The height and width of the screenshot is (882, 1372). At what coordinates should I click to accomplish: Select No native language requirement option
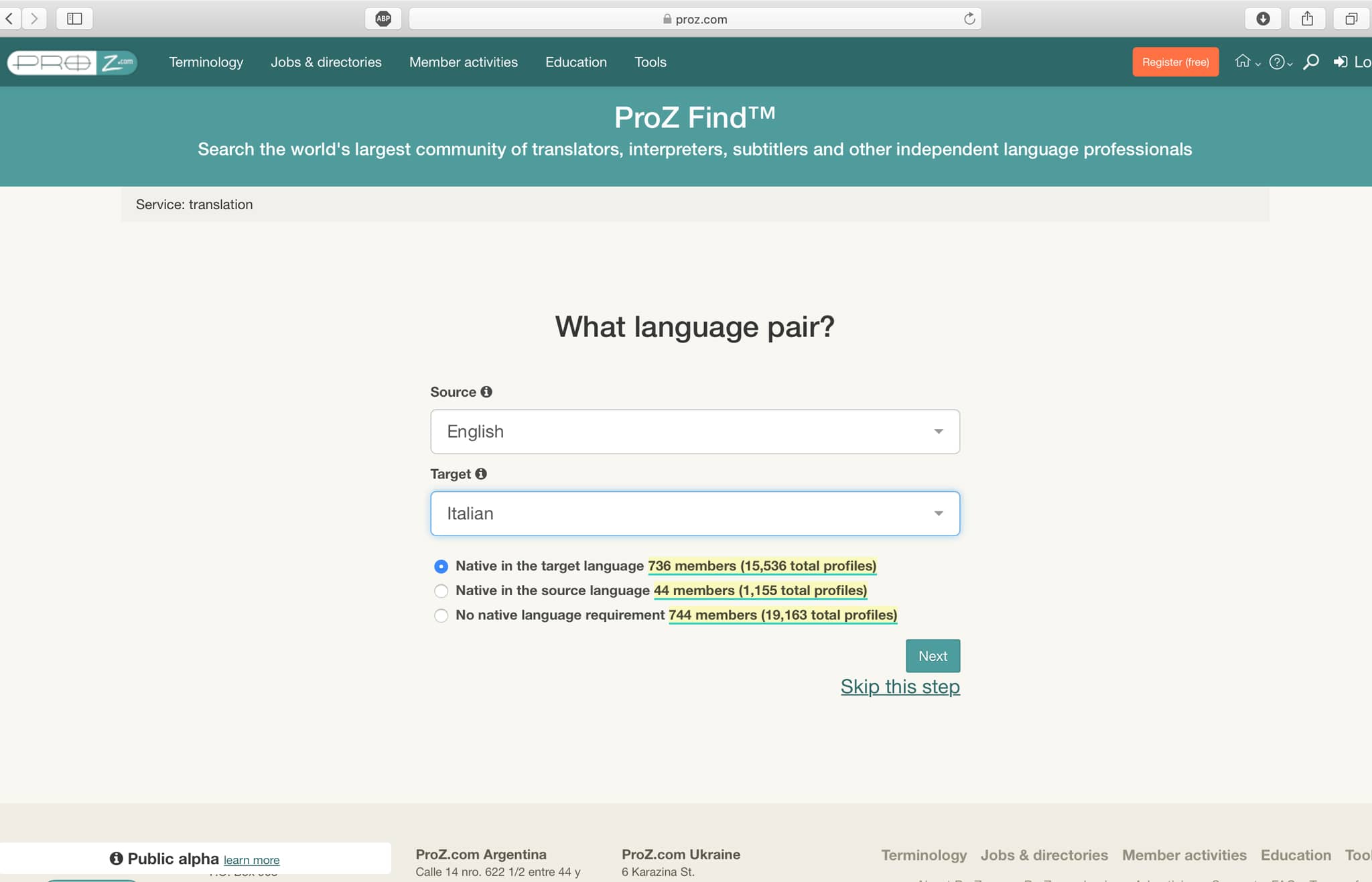(441, 615)
